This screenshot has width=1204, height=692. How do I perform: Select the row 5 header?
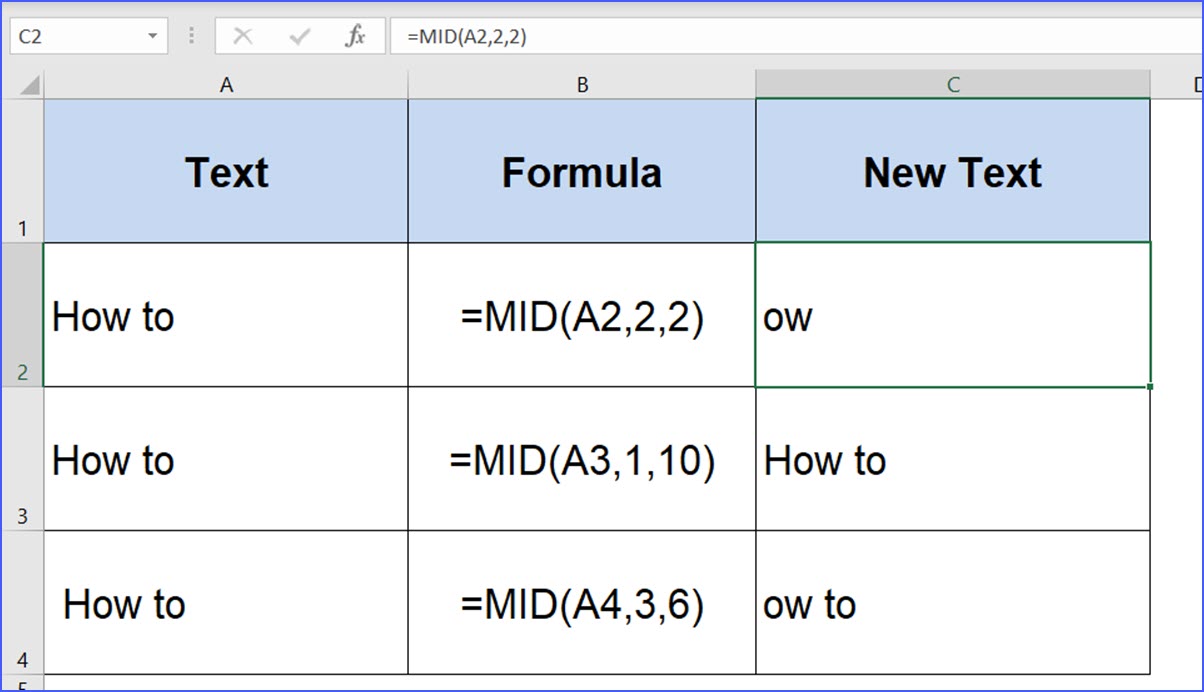click(x=22, y=686)
